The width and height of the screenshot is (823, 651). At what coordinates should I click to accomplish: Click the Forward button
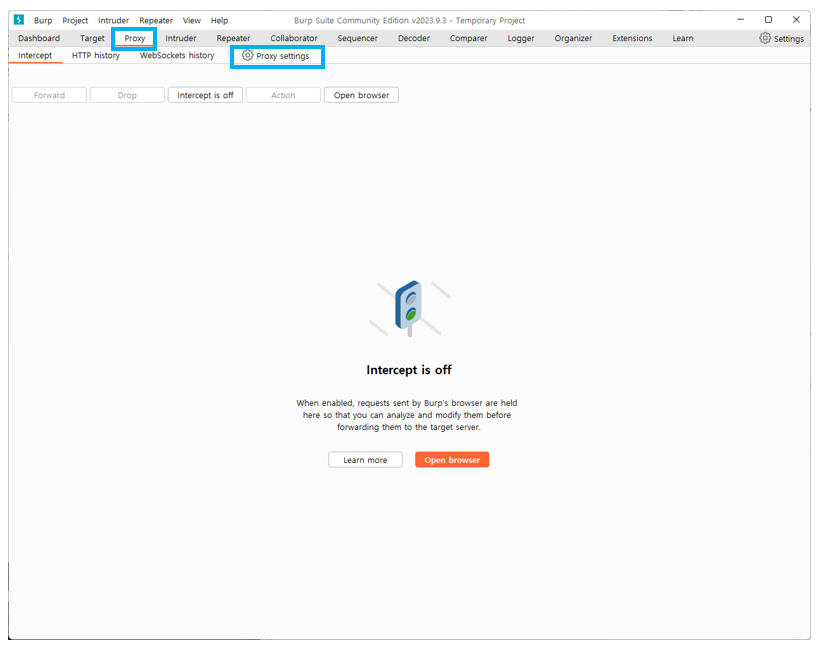pyautogui.click(x=49, y=95)
